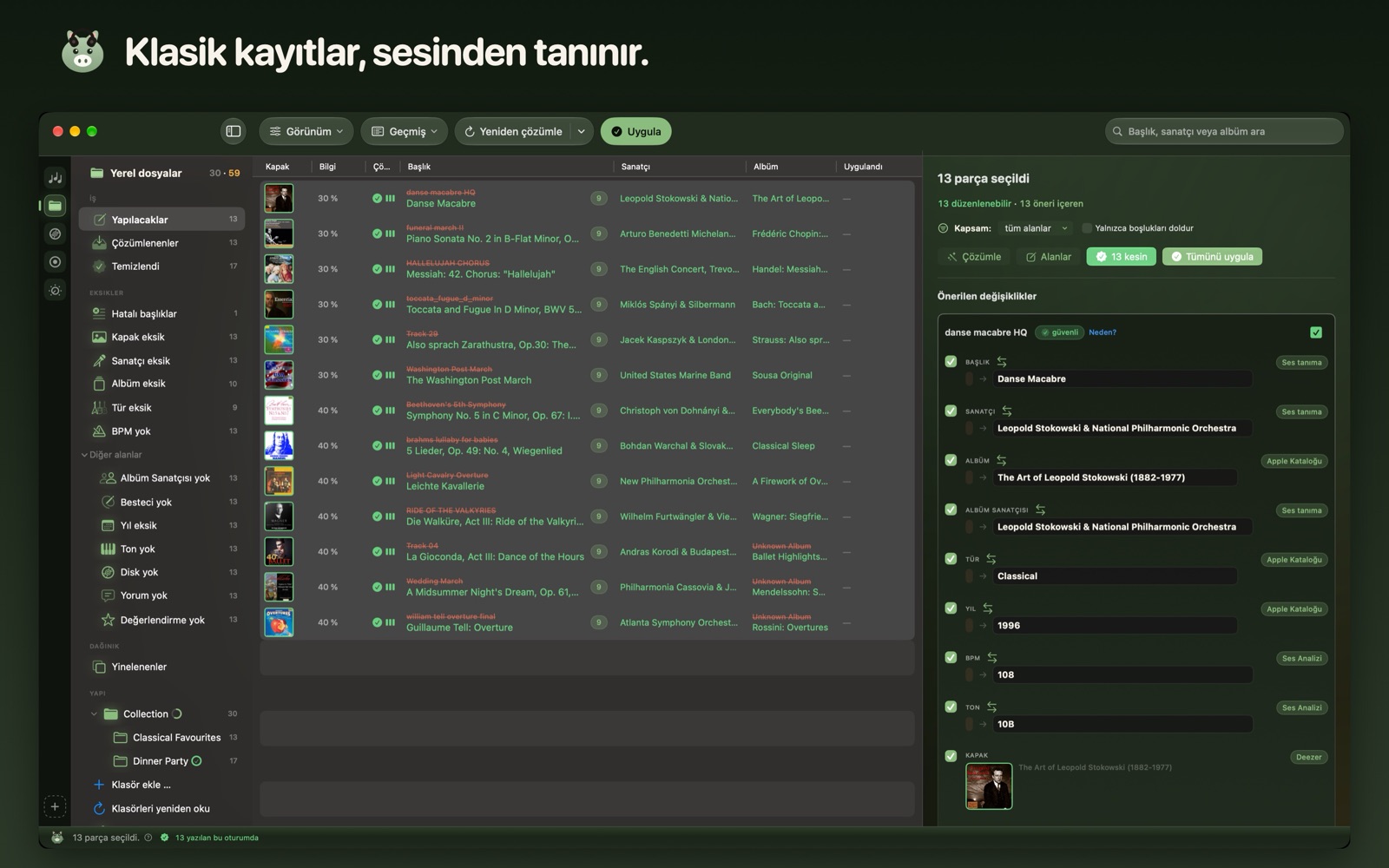Click swap icon next to BAŞLIK field
The height and width of the screenshot is (868, 1389).
[1002, 361]
